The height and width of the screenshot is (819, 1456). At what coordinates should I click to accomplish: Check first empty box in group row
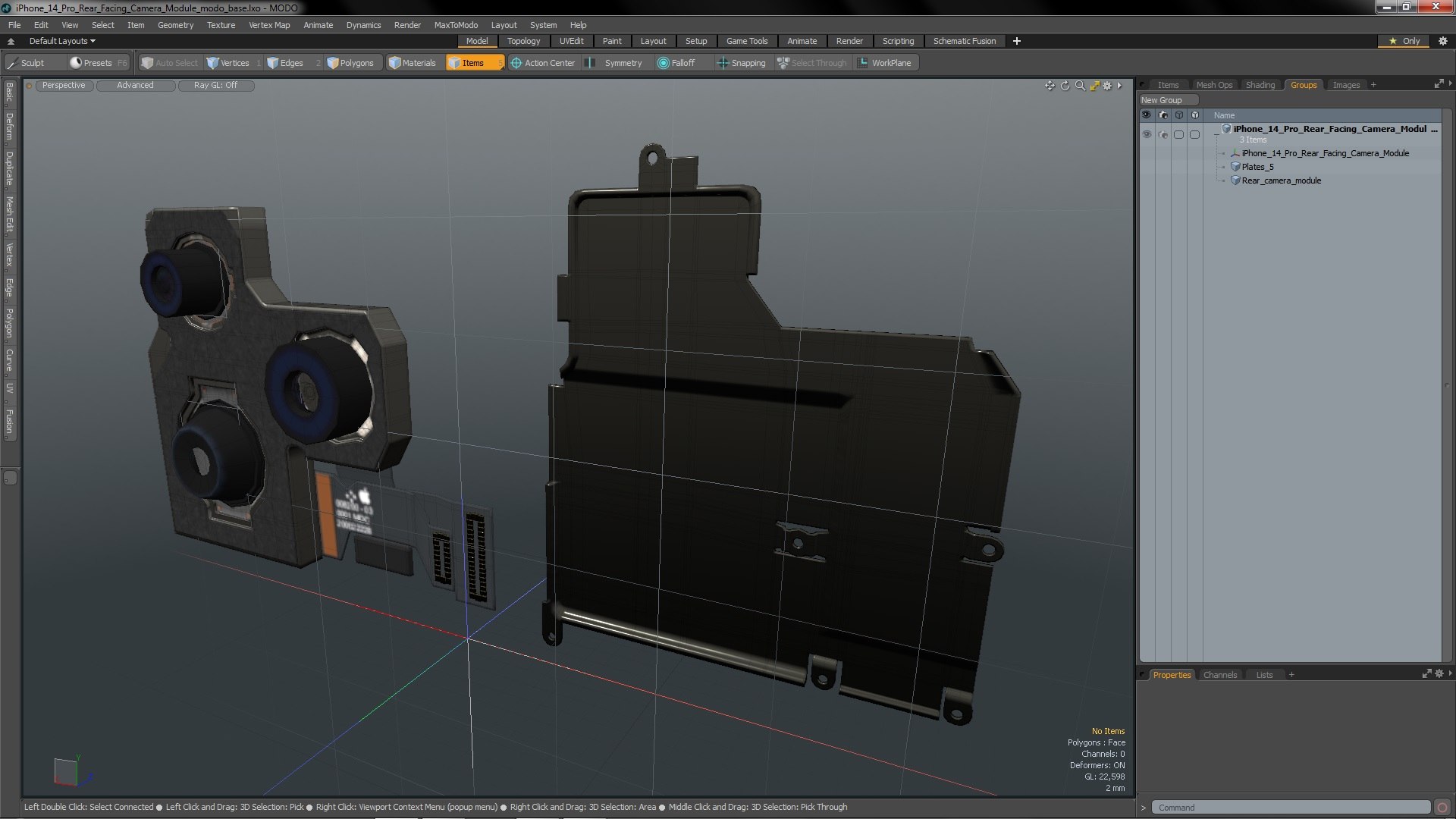coord(1178,134)
